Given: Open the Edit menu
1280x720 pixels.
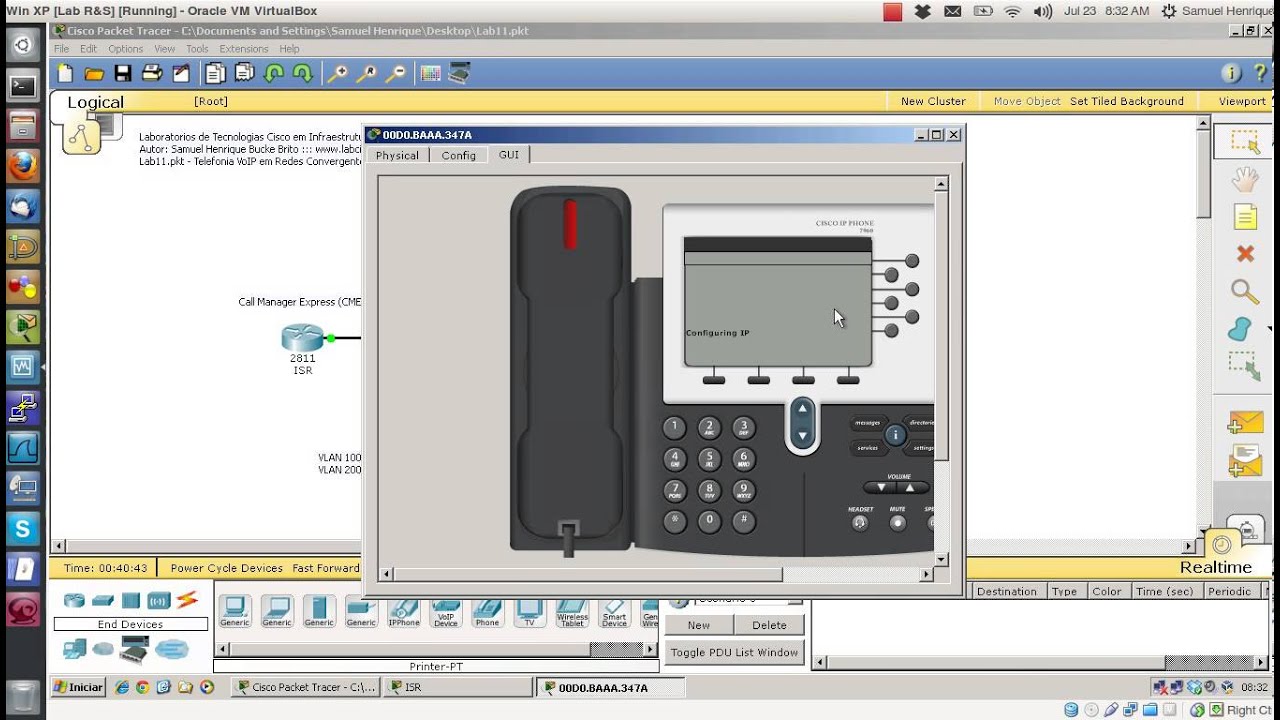Looking at the screenshot, I should 89,48.
